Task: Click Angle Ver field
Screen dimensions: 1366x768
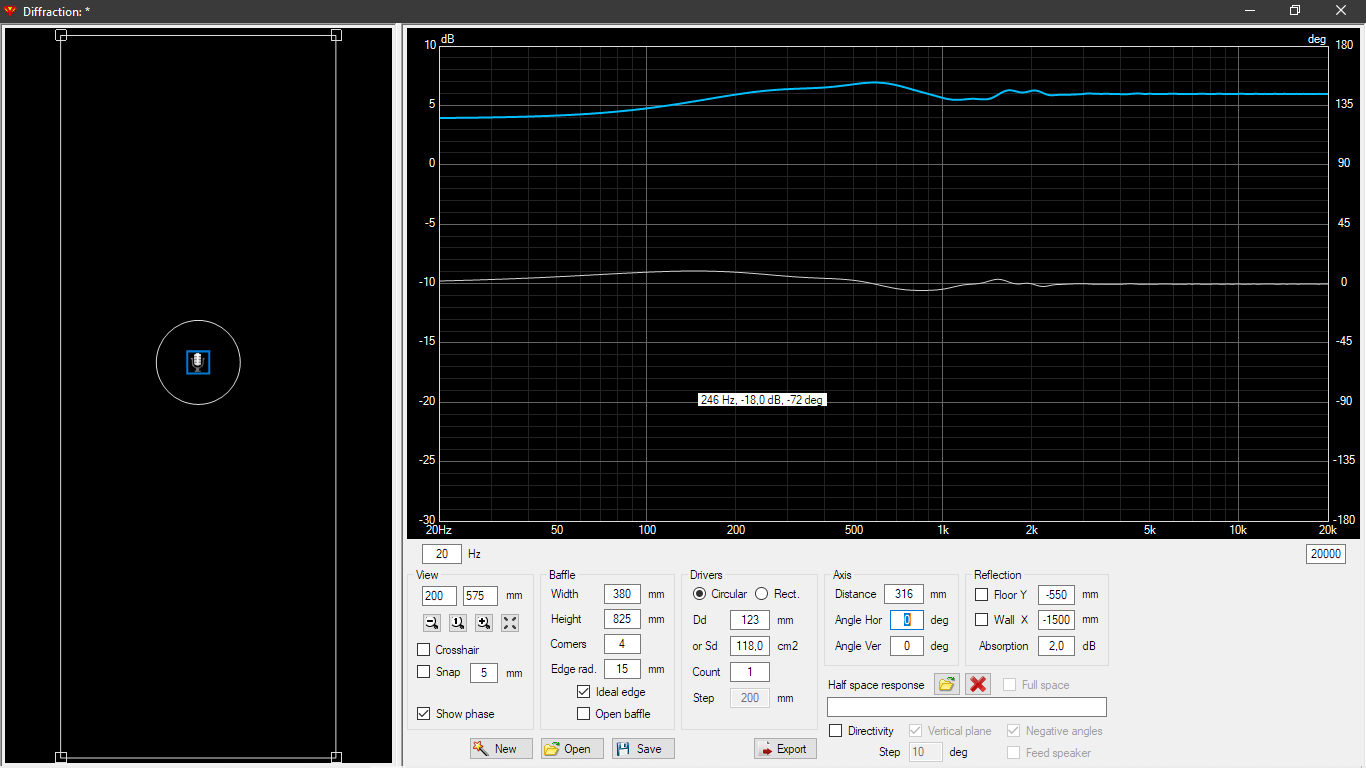Action: (907, 646)
